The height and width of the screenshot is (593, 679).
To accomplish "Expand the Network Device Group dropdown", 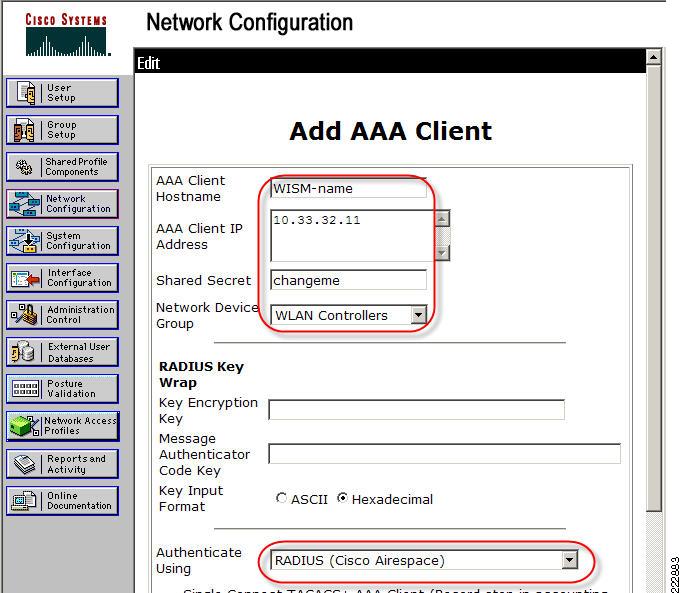I will [418, 315].
